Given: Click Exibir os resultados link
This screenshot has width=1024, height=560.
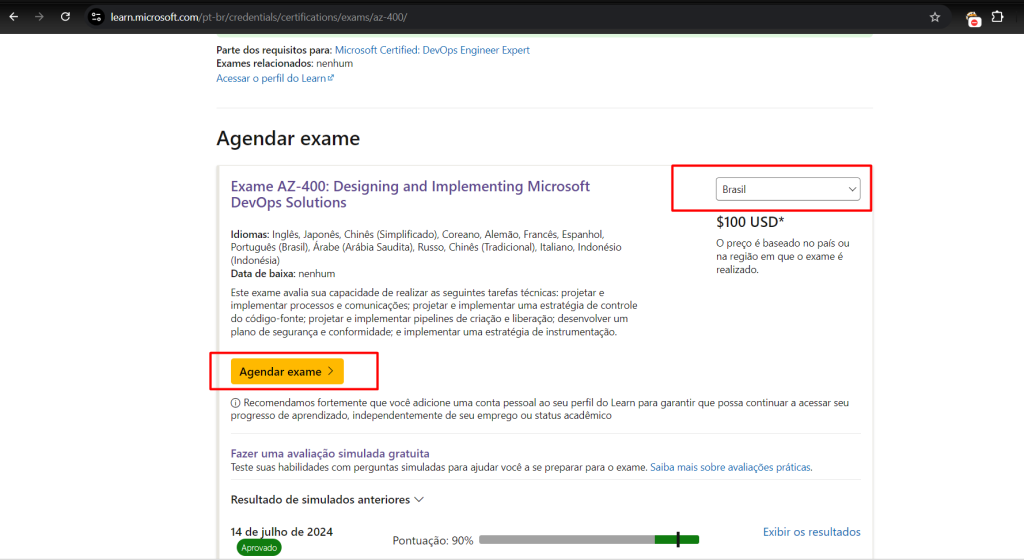Looking at the screenshot, I should (x=811, y=532).
